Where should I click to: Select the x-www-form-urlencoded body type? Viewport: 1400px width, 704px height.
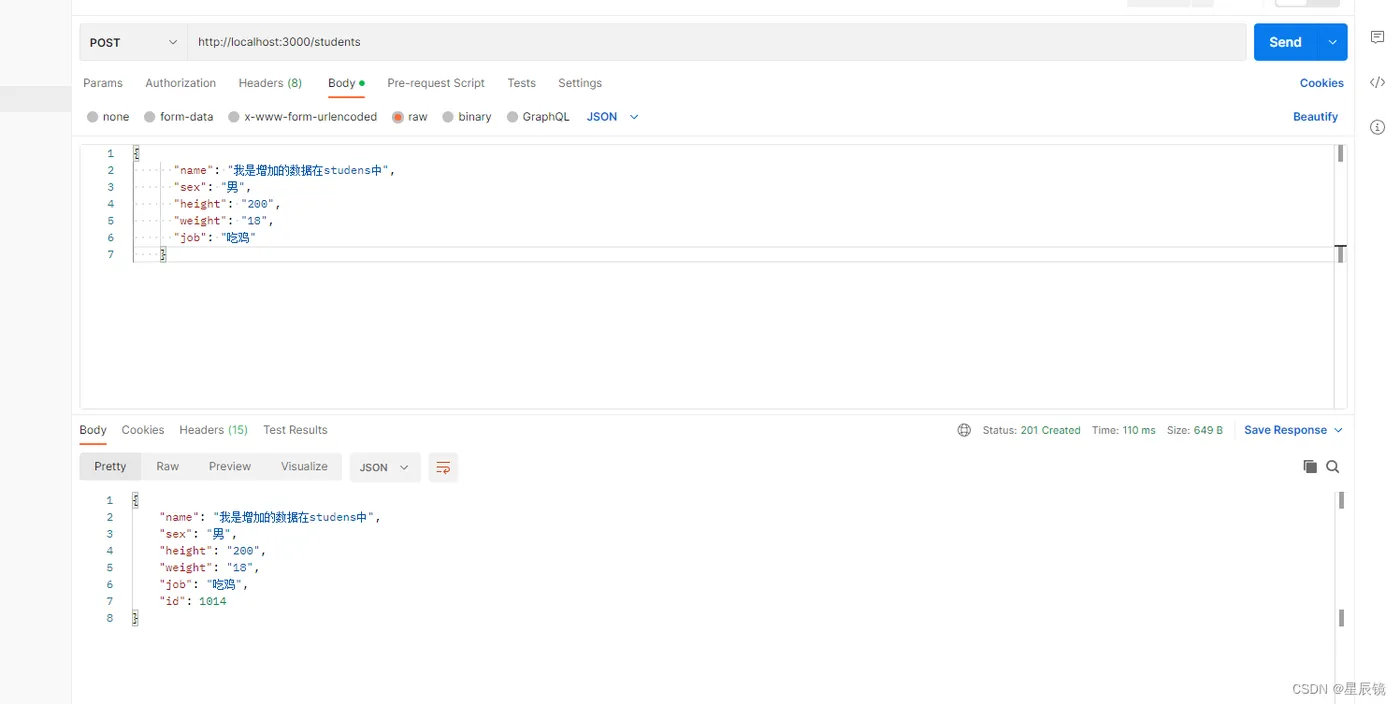tap(303, 117)
